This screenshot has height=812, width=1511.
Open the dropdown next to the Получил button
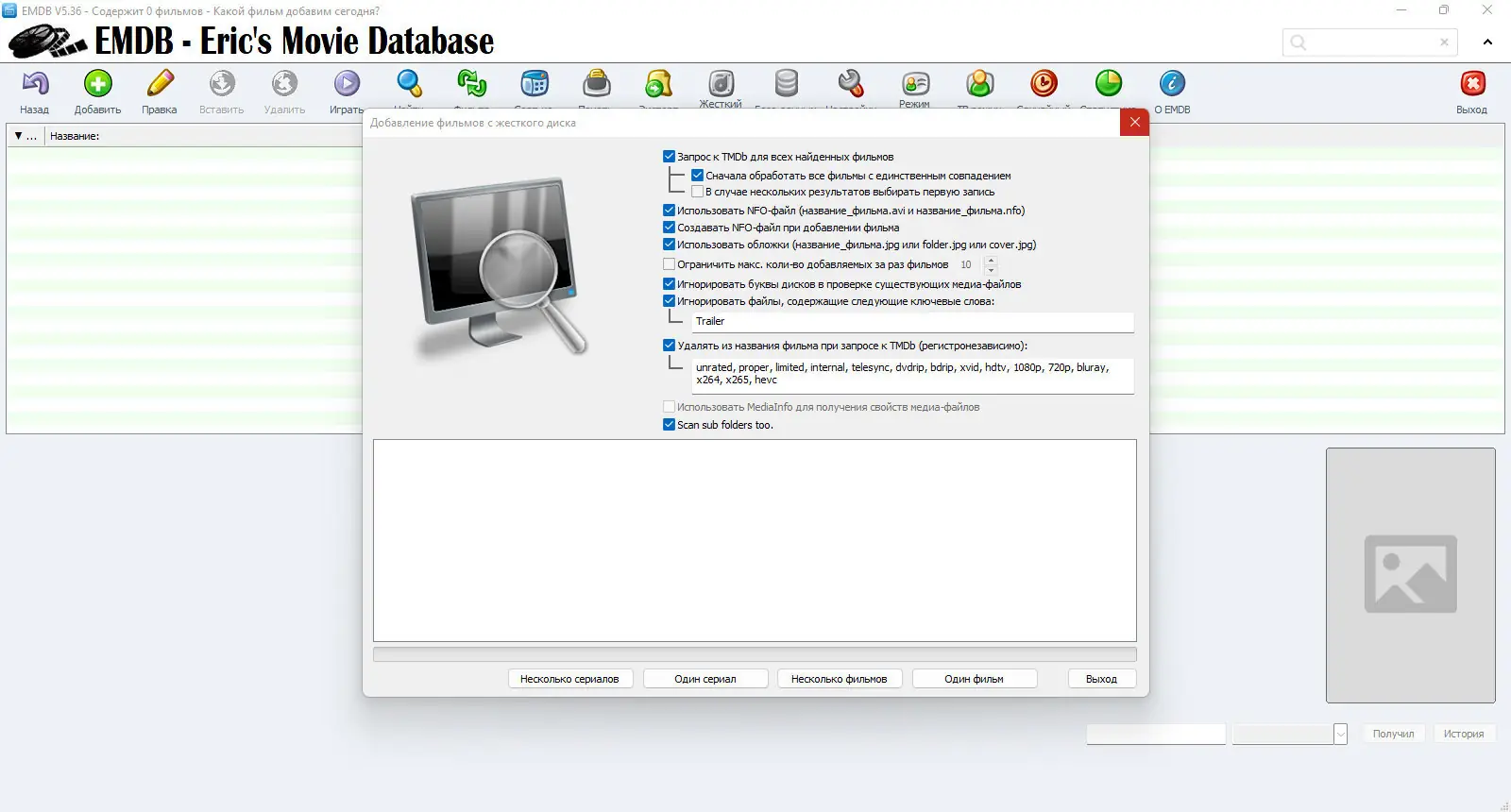click(x=1340, y=734)
